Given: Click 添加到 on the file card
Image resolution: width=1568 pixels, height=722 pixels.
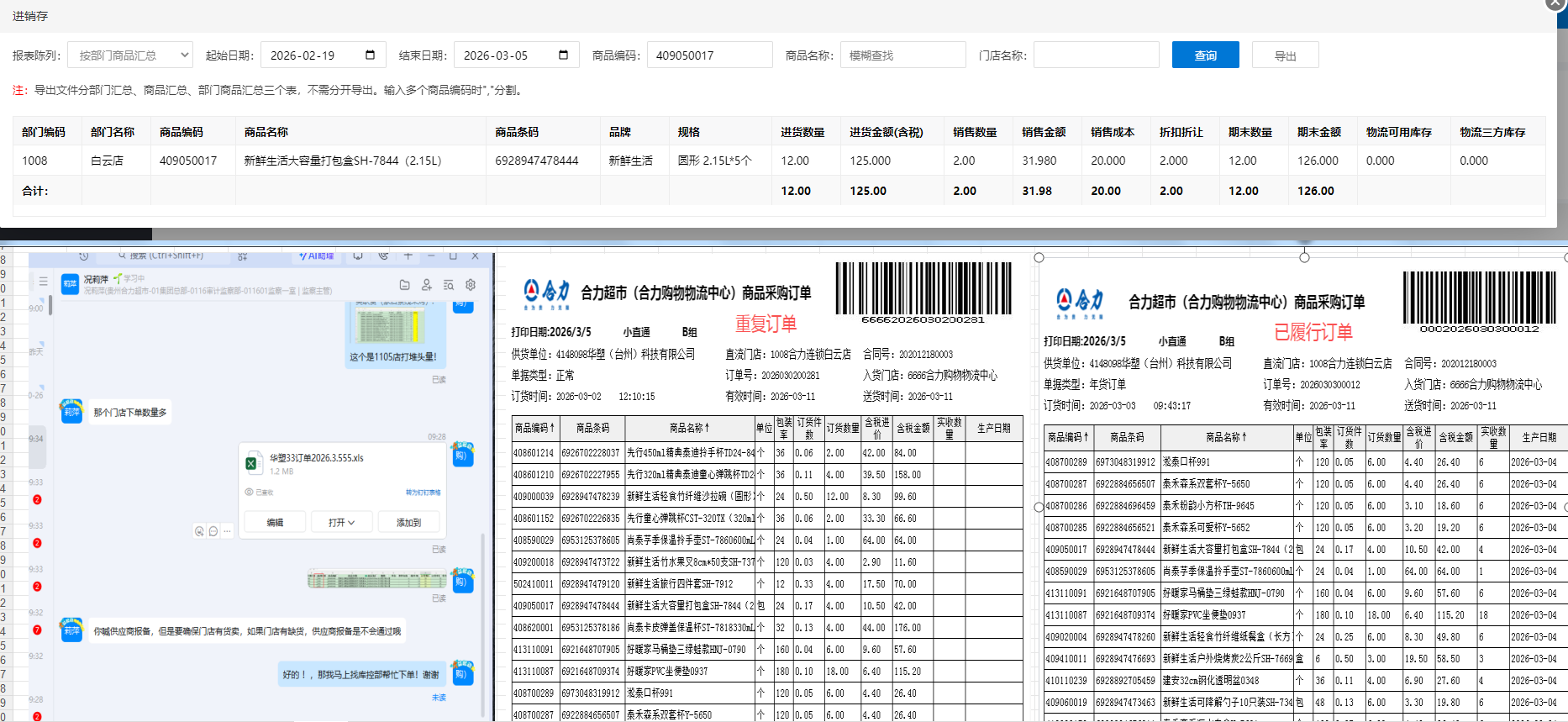Looking at the screenshot, I should point(408,523).
